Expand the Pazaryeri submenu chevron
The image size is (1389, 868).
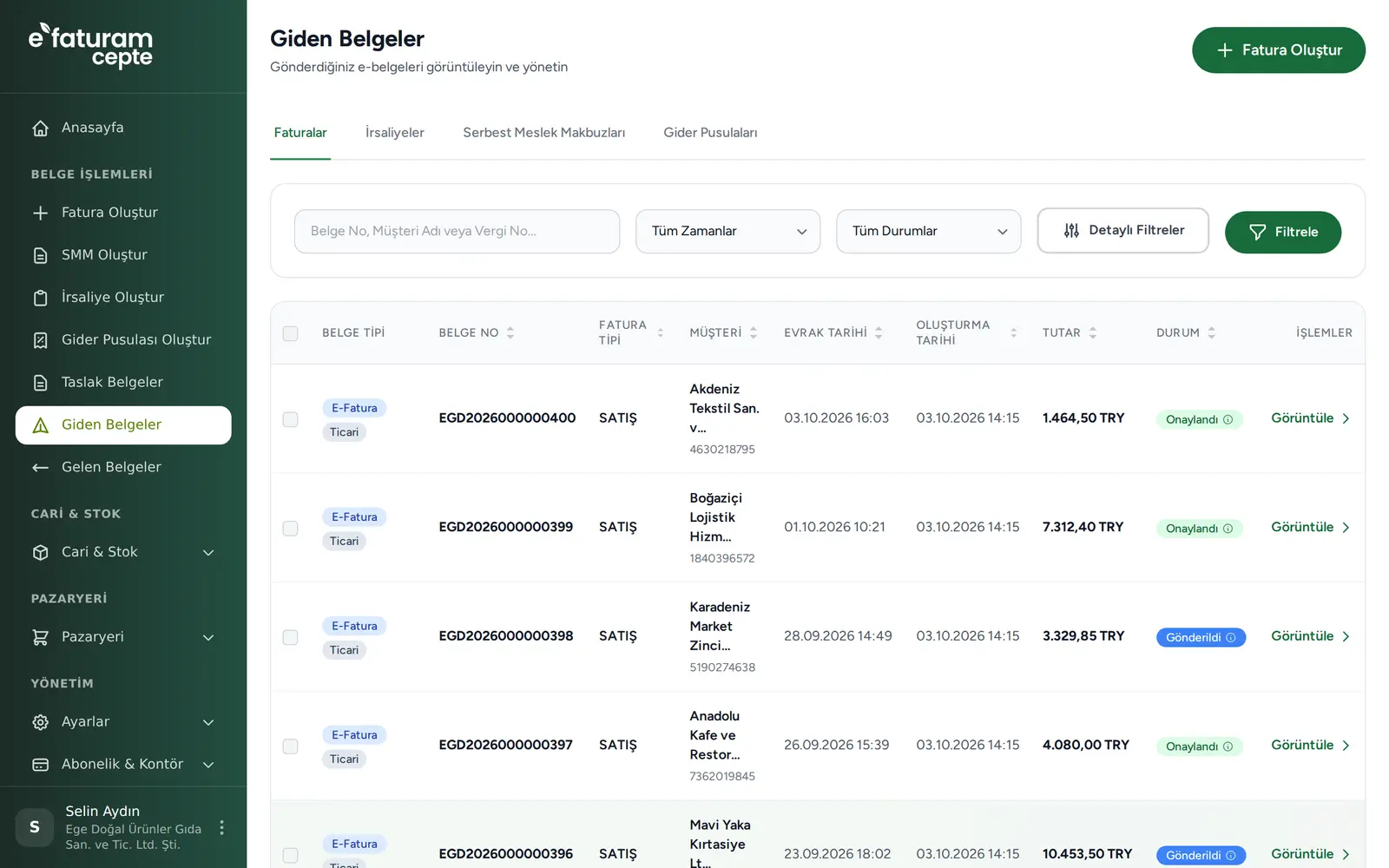point(208,638)
